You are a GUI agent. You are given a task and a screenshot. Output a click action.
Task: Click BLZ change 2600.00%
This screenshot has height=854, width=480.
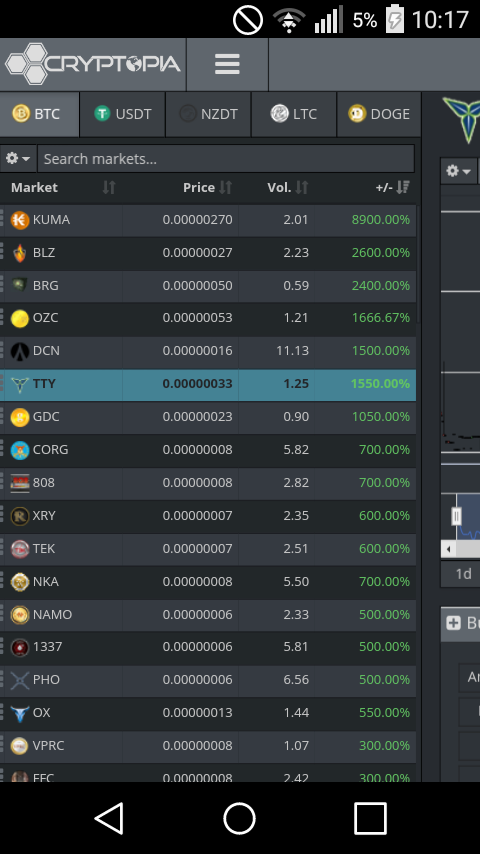(x=380, y=253)
